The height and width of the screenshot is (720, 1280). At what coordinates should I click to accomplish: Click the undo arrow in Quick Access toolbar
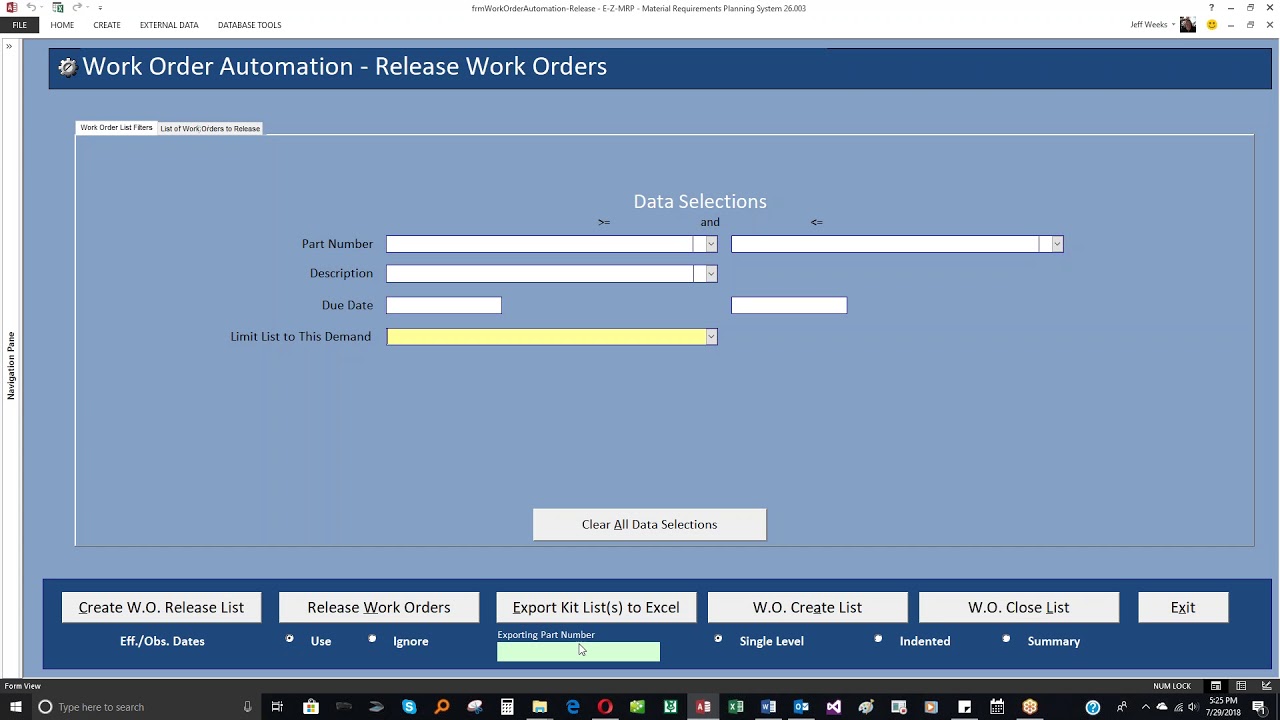tap(32, 7)
